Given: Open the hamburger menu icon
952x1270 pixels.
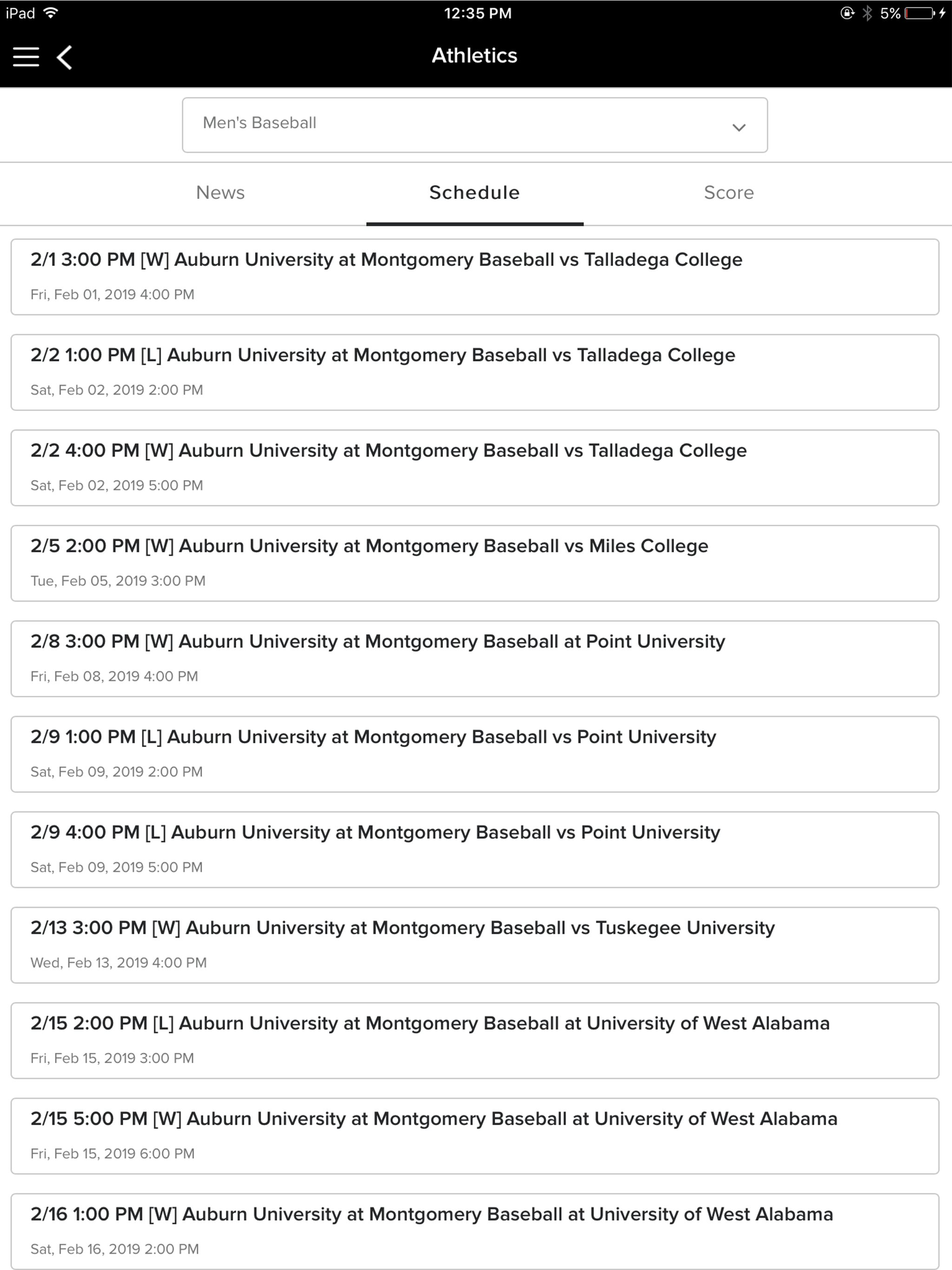Looking at the screenshot, I should (26, 57).
